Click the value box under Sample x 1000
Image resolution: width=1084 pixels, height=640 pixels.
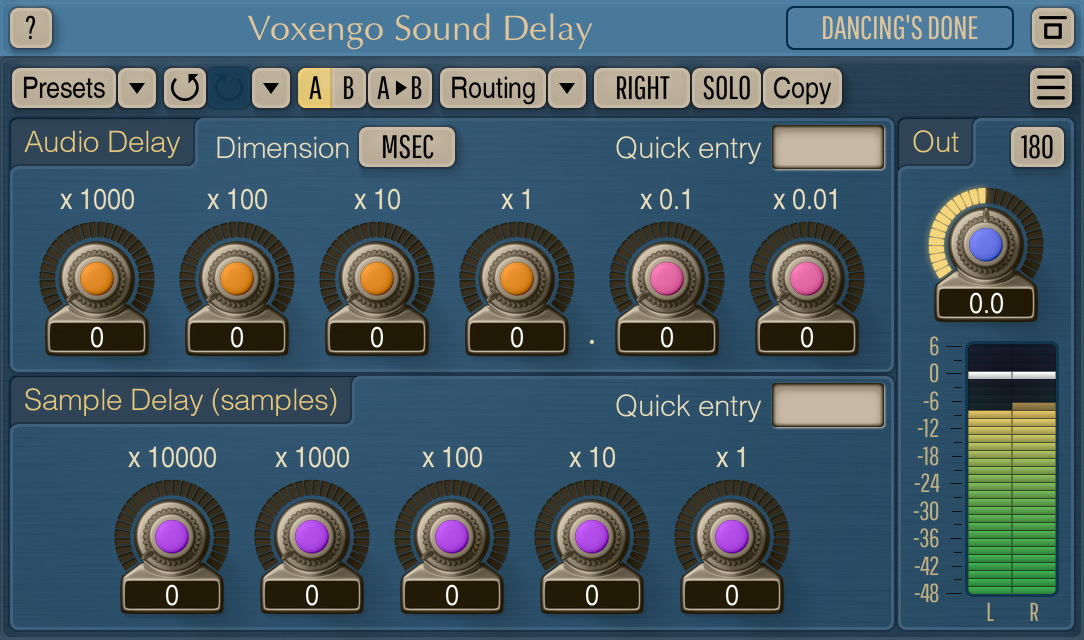point(312,596)
